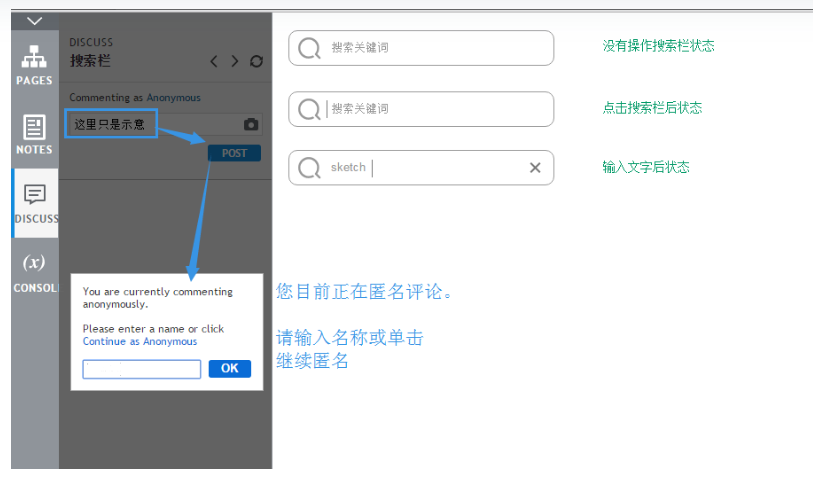Collapse the sidebar with top chevron
The image size is (813, 480).
click(x=35, y=20)
